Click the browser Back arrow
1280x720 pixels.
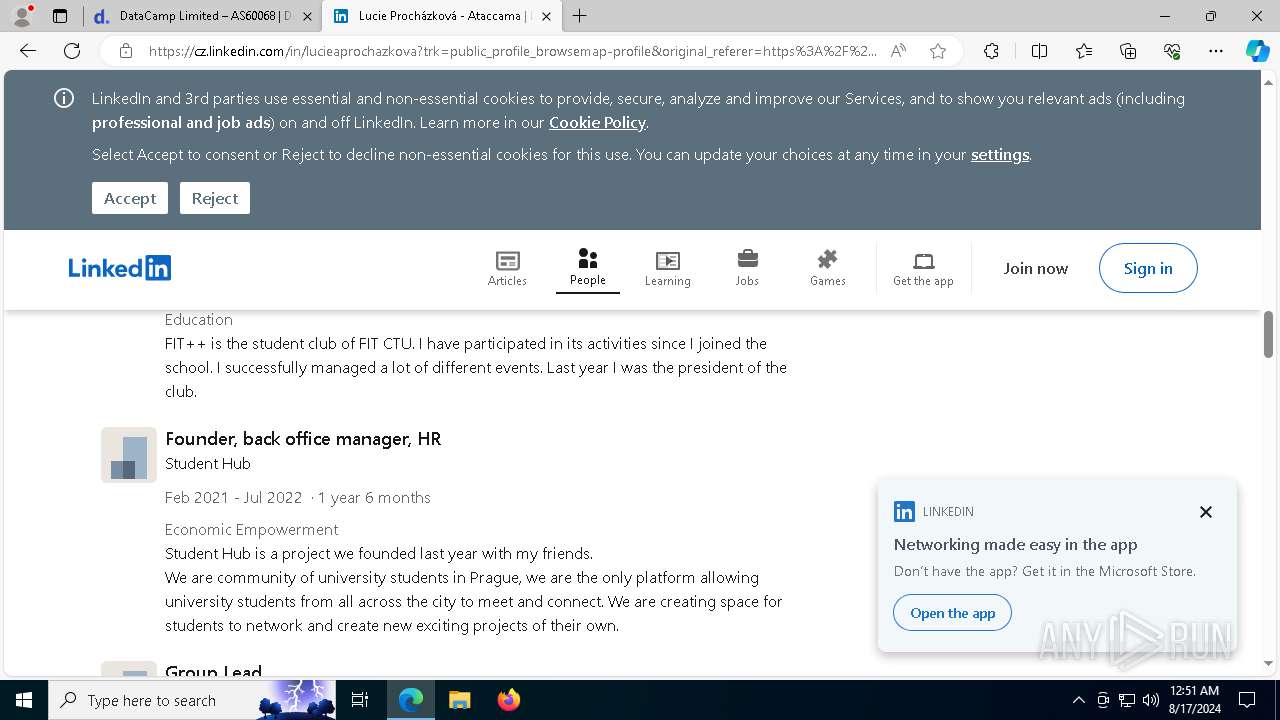28,51
